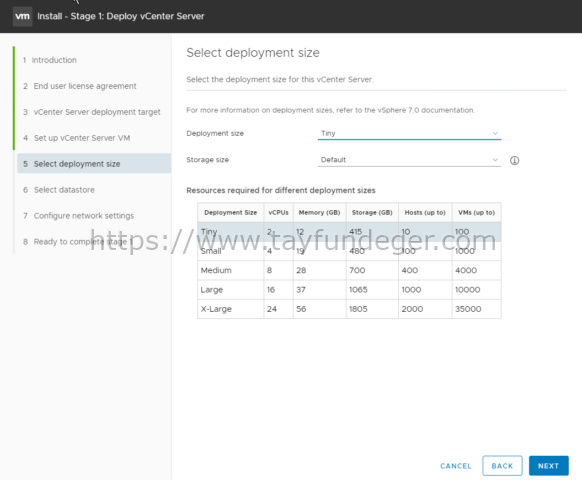Click the 700 storage cell for Medium
582x480 pixels.
[x=372, y=270]
